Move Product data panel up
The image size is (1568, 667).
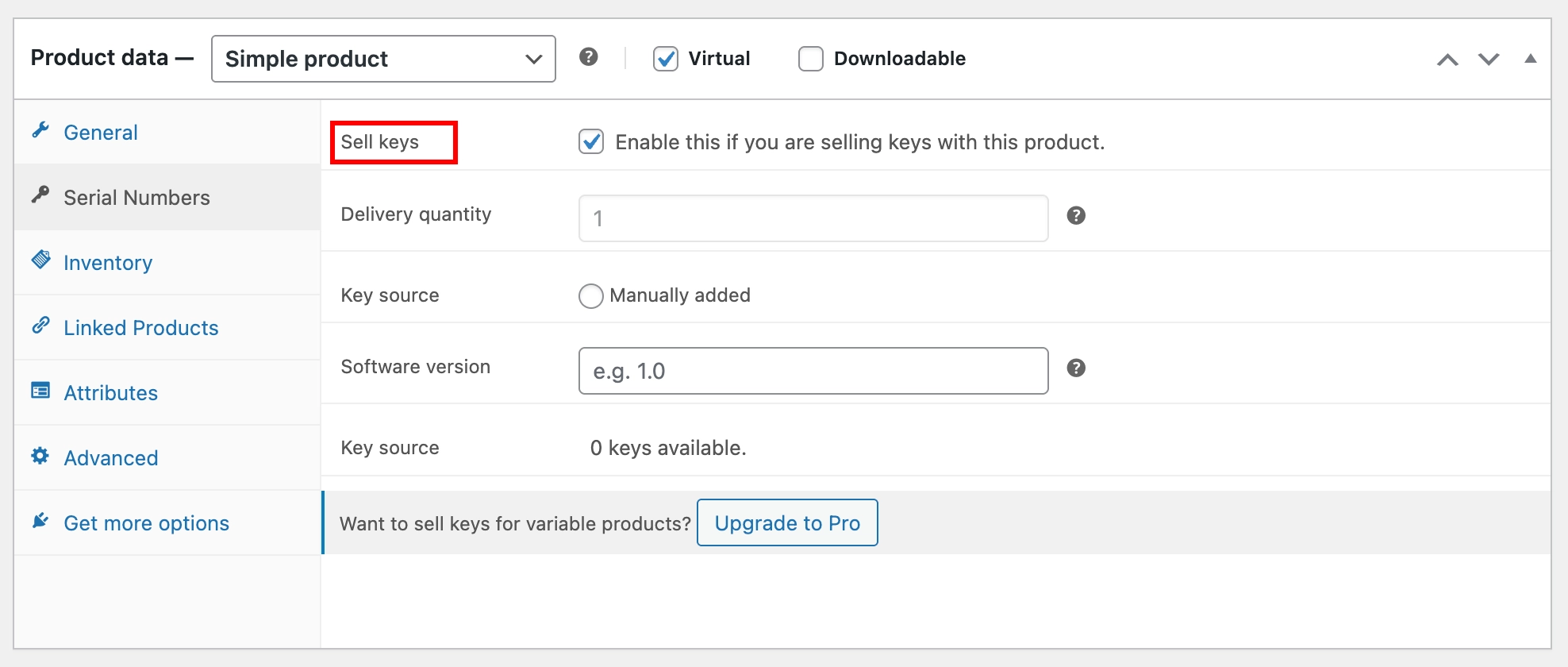point(1447,60)
